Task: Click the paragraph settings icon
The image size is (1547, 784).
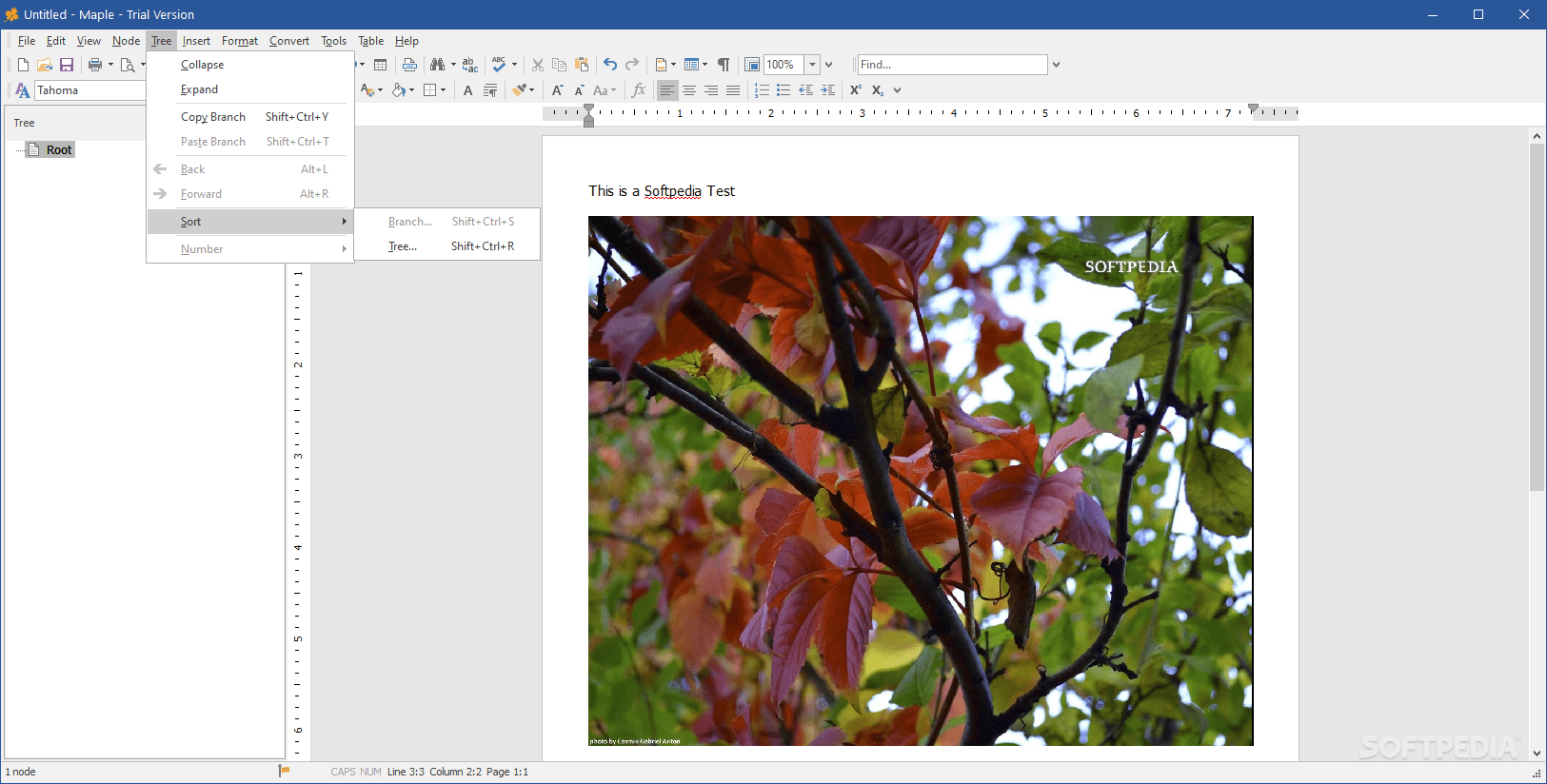Action: tap(490, 90)
